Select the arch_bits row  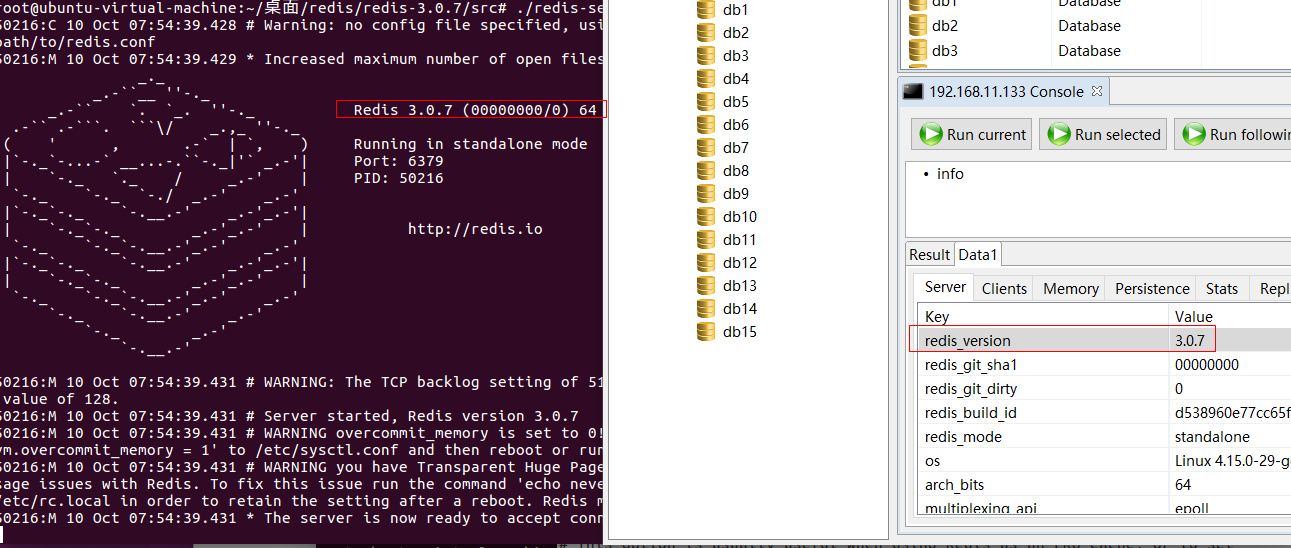[x=1104, y=485]
